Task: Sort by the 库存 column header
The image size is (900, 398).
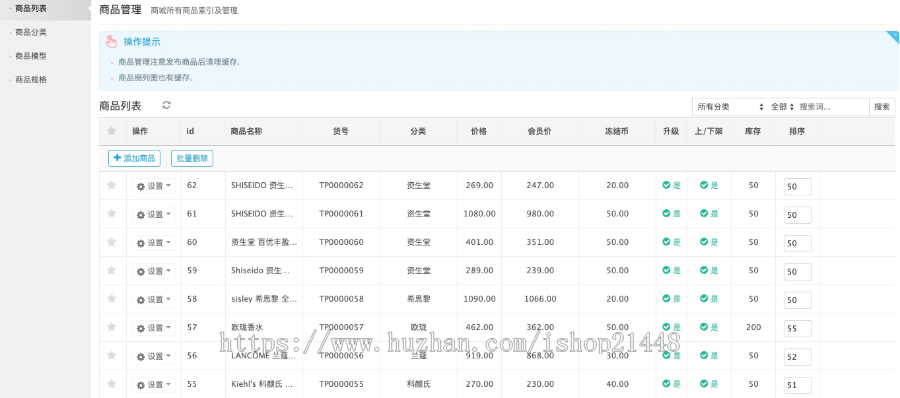Action: tap(752, 131)
